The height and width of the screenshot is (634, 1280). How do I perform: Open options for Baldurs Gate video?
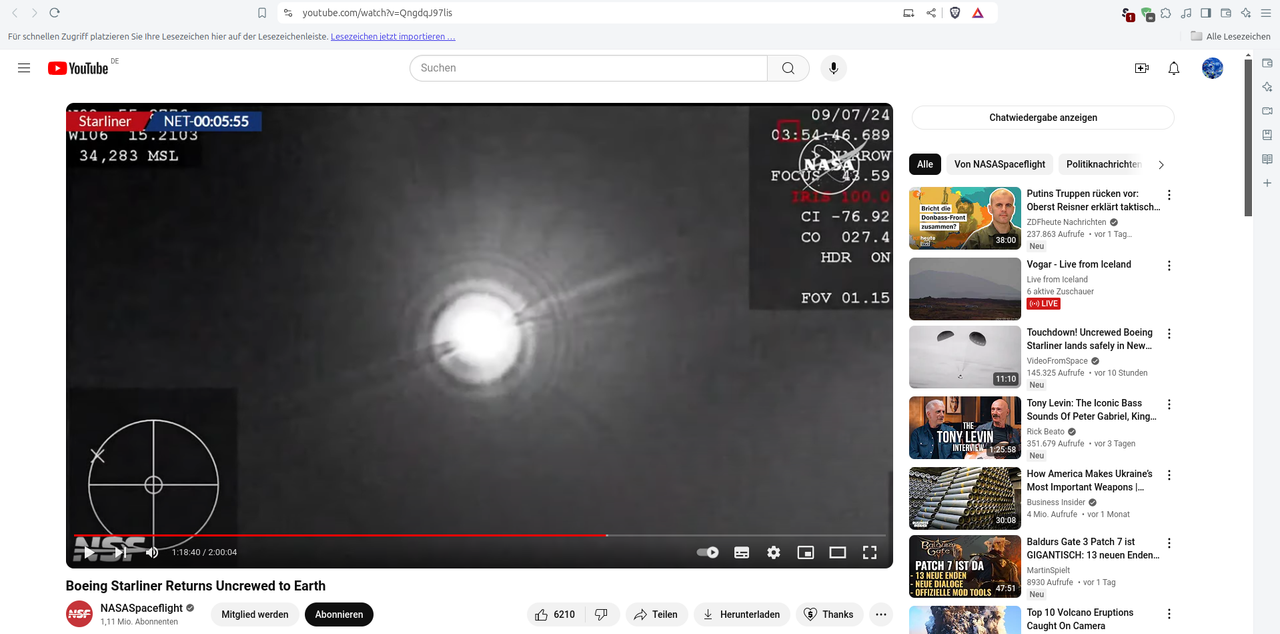pyautogui.click(x=1169, y=543)
